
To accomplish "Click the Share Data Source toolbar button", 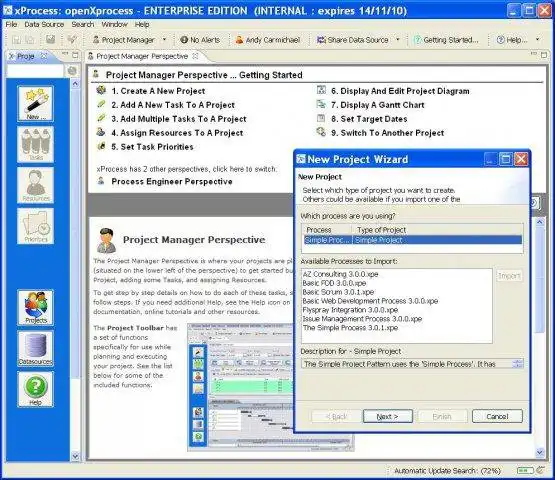I will pos(353,40).
